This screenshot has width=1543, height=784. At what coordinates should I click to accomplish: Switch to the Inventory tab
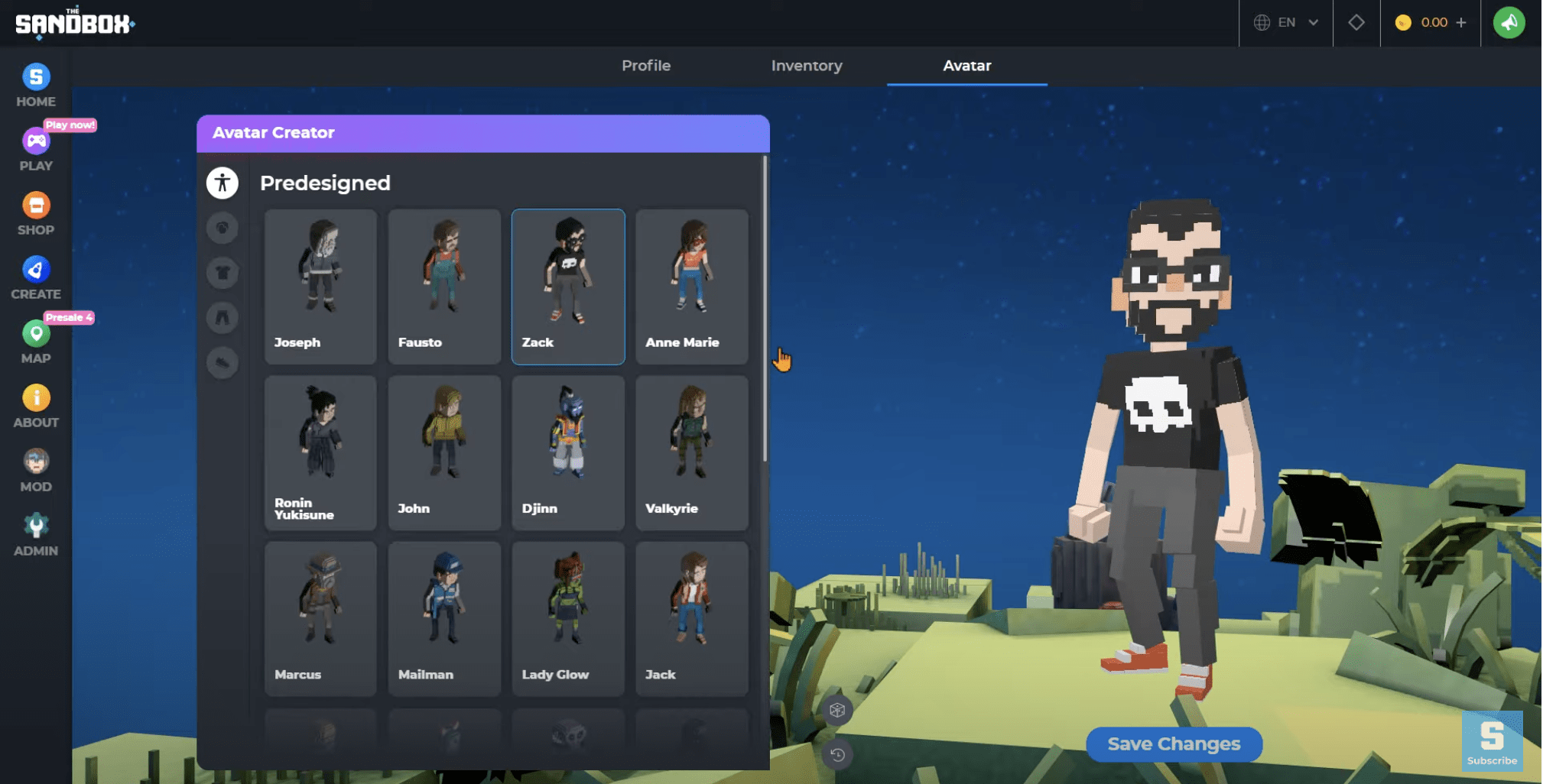[807, 66]
